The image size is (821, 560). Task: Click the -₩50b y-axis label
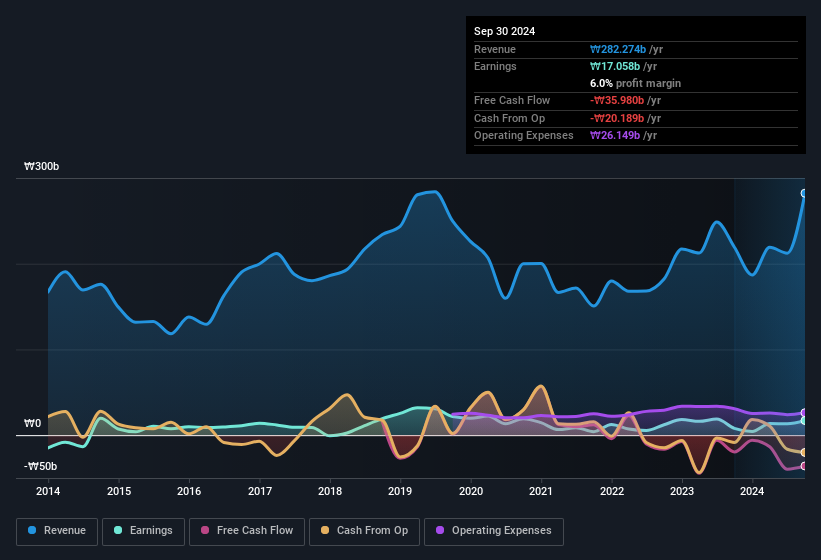[x=40, y=466]
